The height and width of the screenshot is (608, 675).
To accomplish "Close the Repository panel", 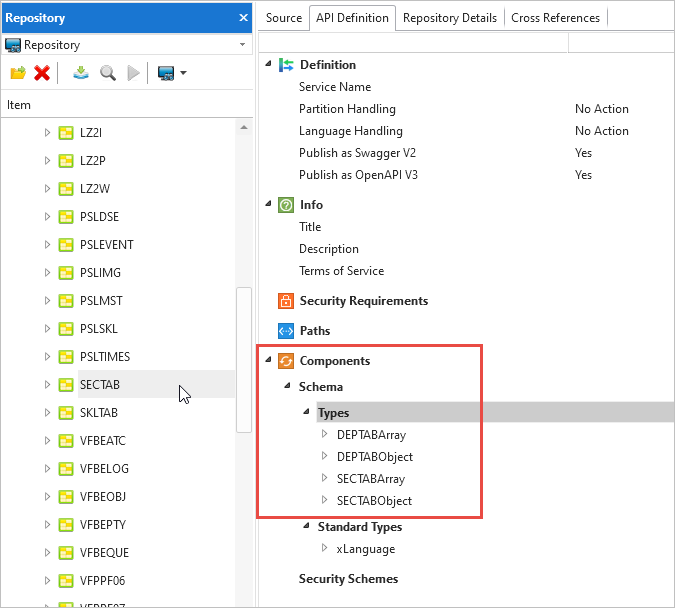I will click(x=244, y=18).
